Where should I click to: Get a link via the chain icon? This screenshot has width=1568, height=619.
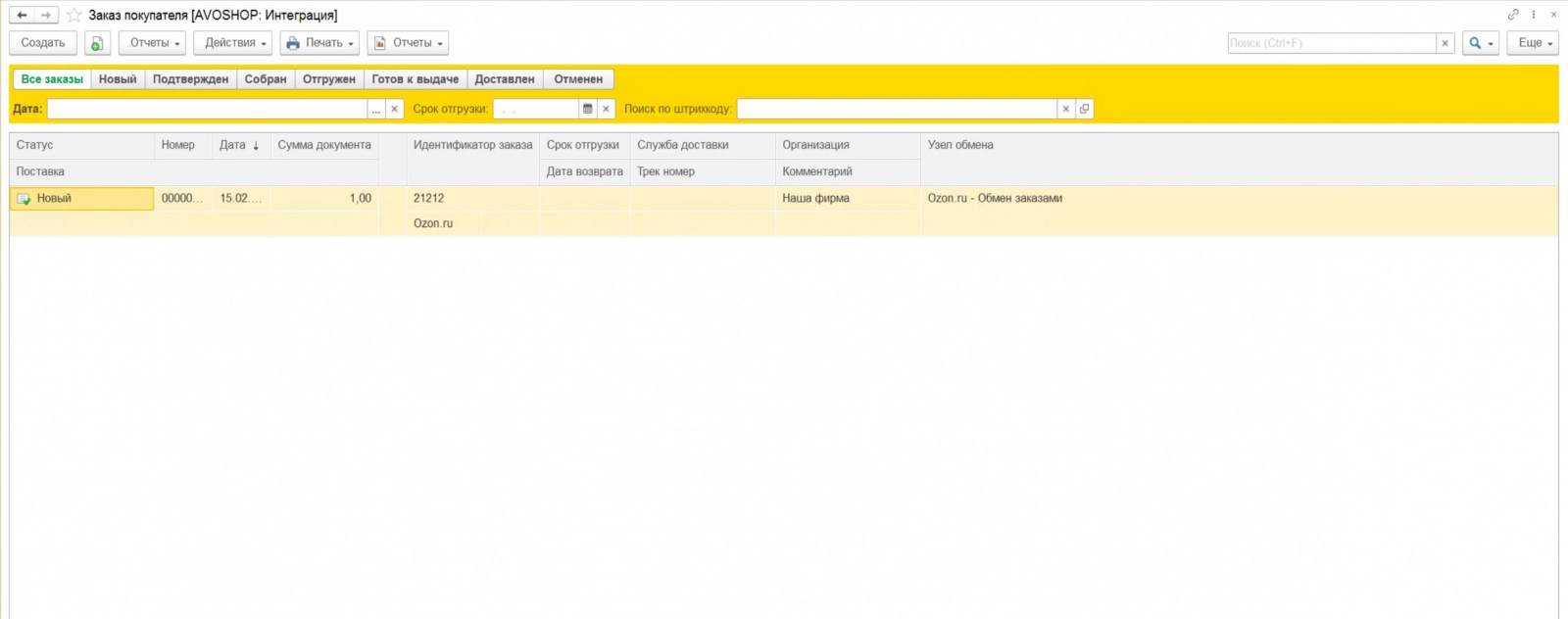tap(1513, 15)
